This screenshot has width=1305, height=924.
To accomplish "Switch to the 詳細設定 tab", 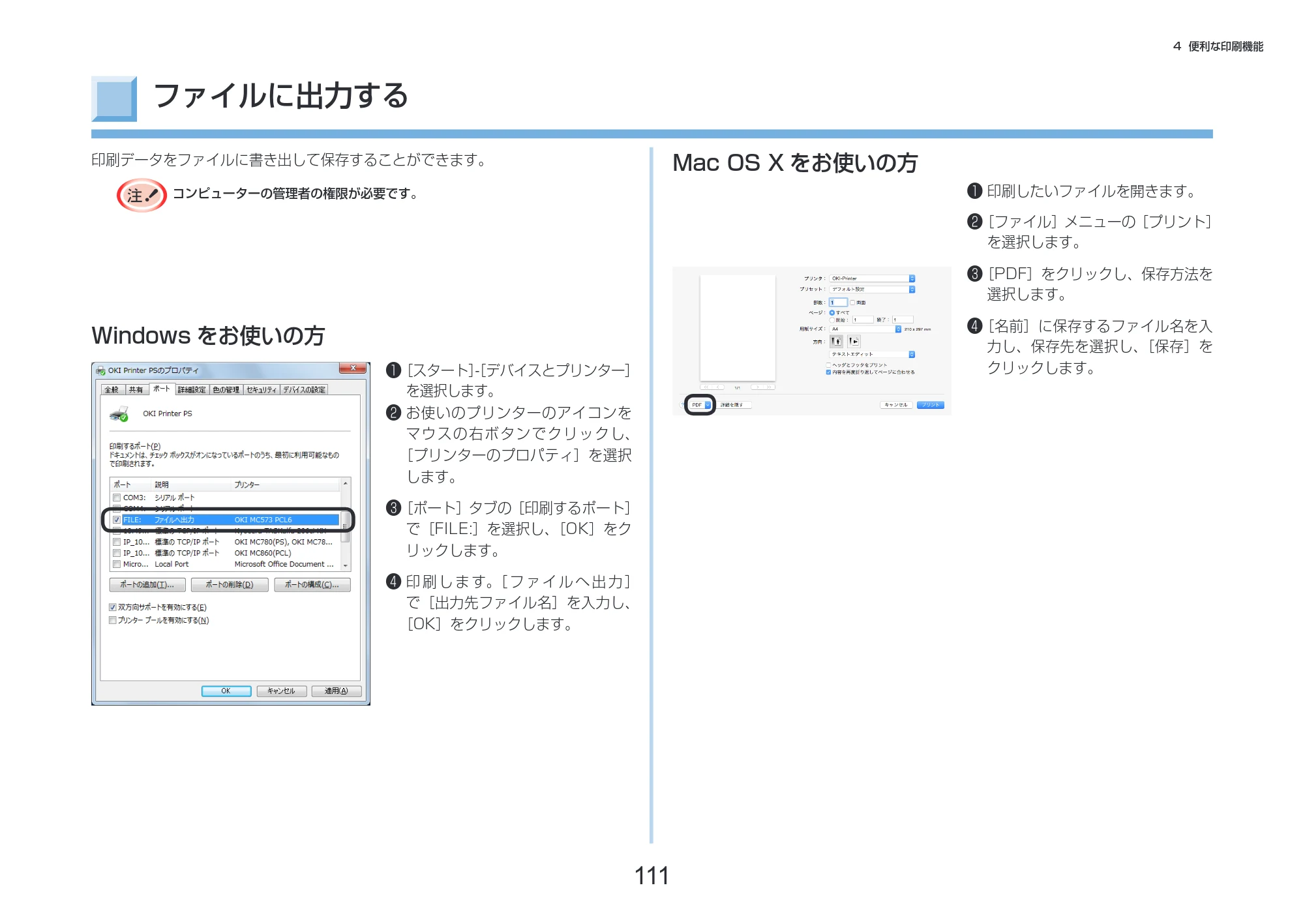I will [x=192, y=390].
